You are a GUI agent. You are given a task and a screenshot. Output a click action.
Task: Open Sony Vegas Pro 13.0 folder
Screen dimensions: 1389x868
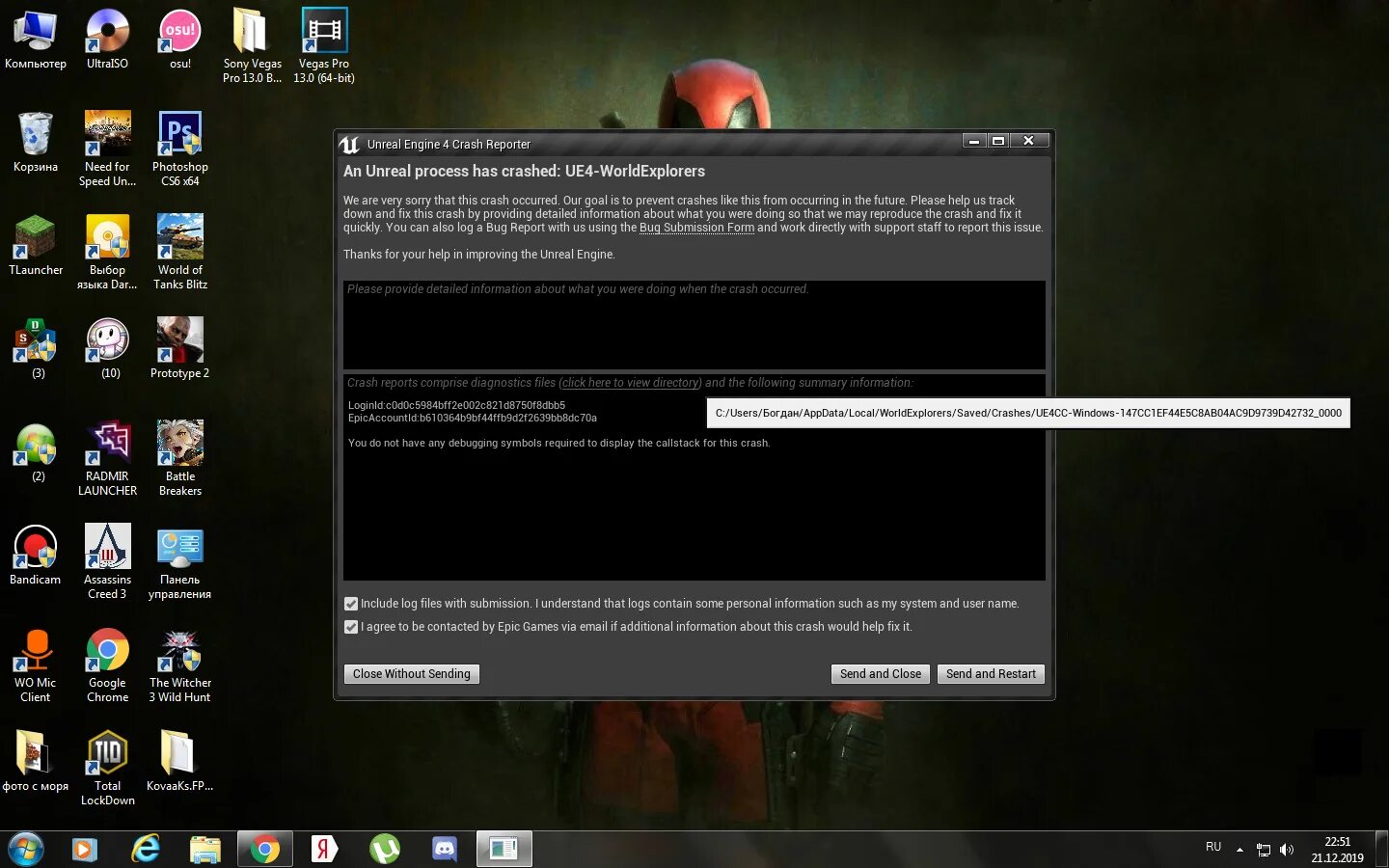tap(252, 45)
